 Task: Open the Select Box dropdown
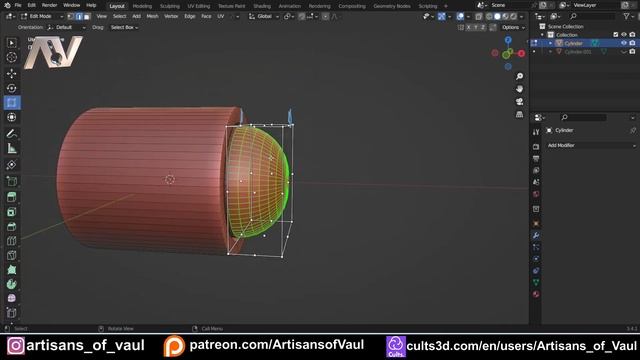(x=124, y=27)
